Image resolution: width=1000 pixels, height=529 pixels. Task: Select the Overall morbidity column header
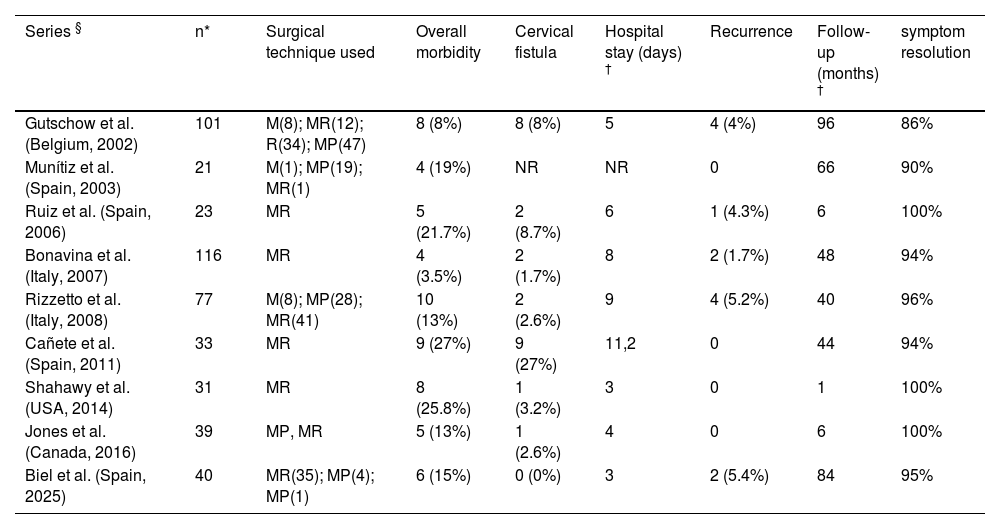click(448, 42)
